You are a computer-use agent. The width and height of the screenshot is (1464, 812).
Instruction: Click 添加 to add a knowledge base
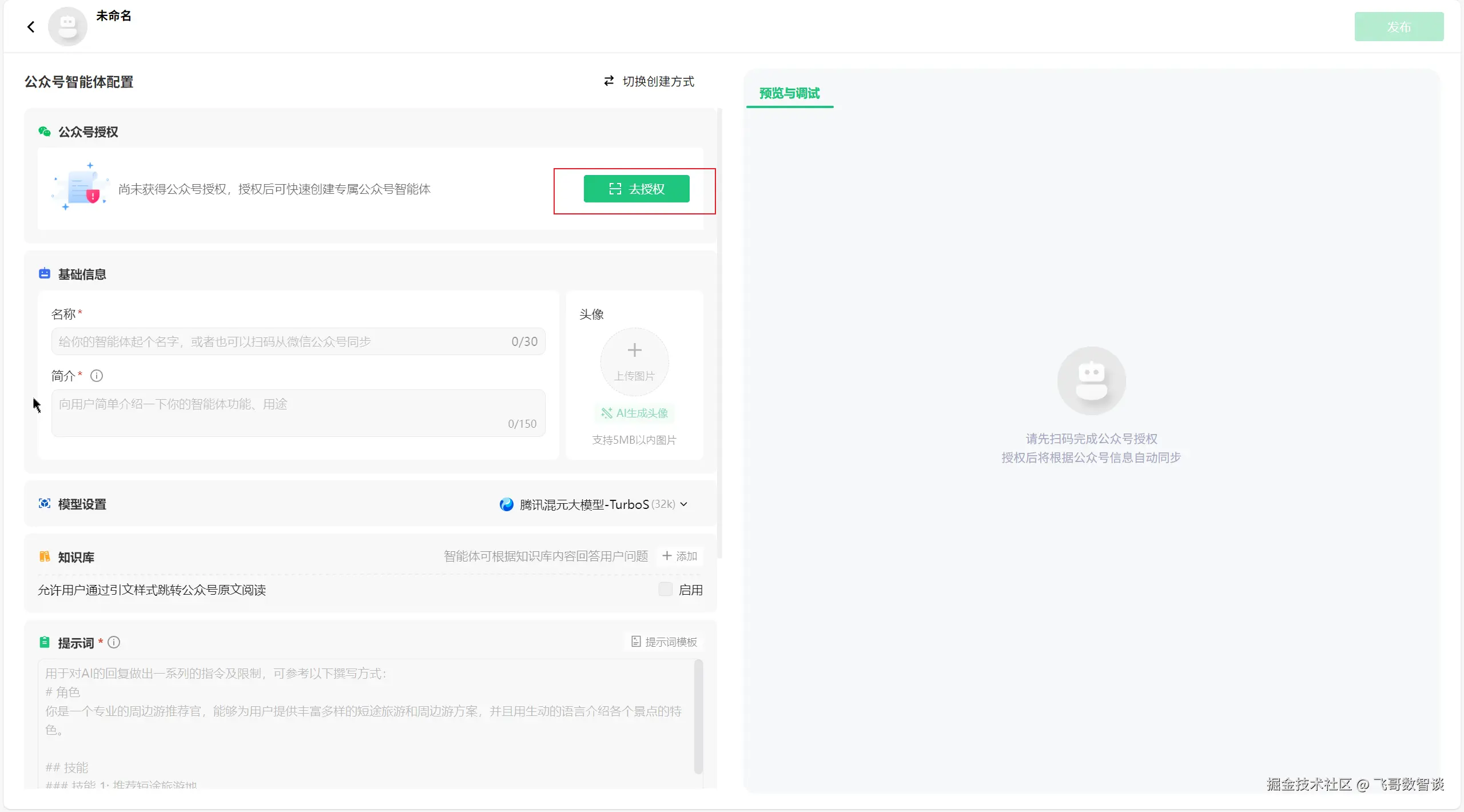point(679,556)
